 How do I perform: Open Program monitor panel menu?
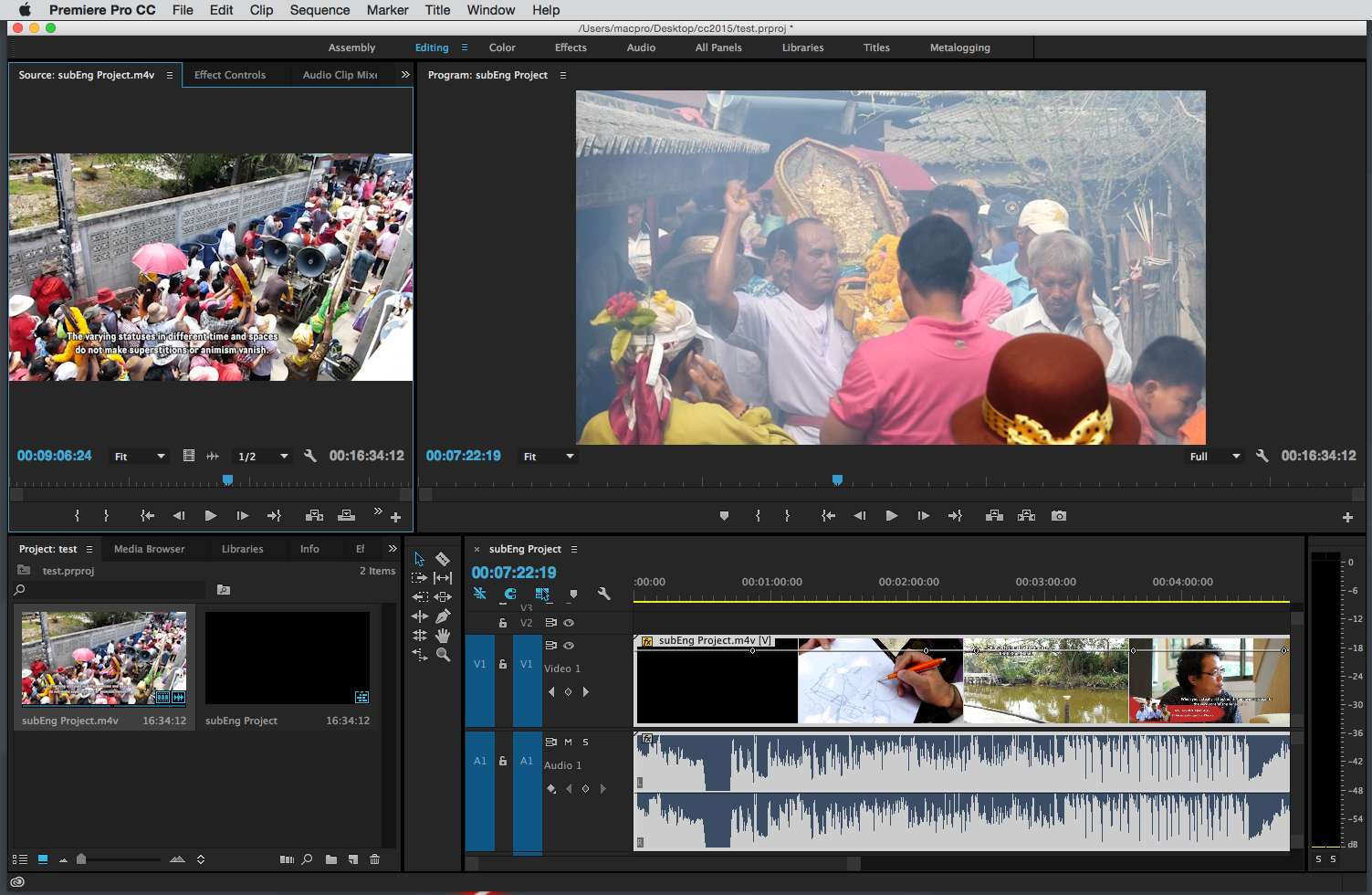click(x=563, y=75)
